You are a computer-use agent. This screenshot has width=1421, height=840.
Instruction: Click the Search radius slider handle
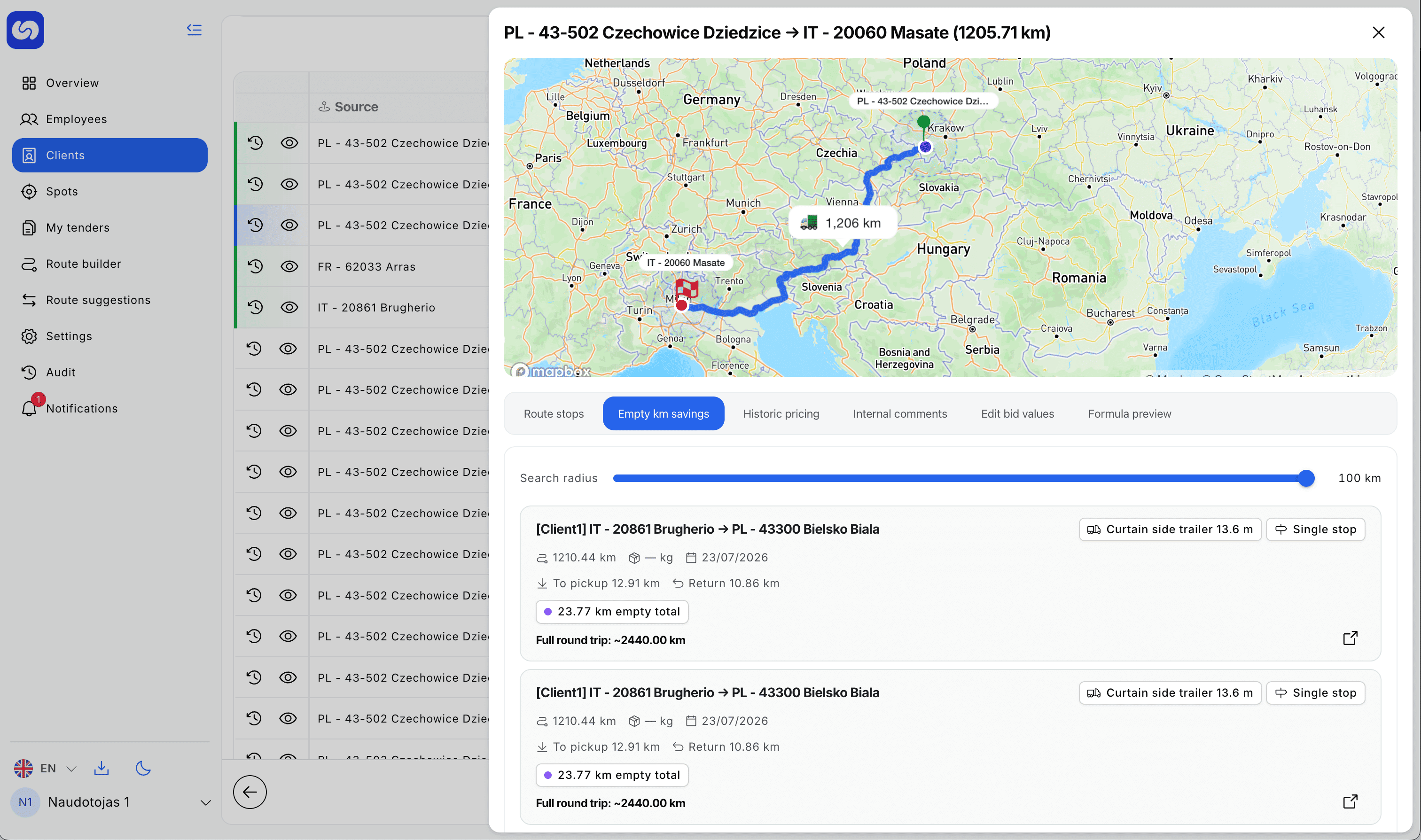pyautogui.click(x=1306, y=478)
